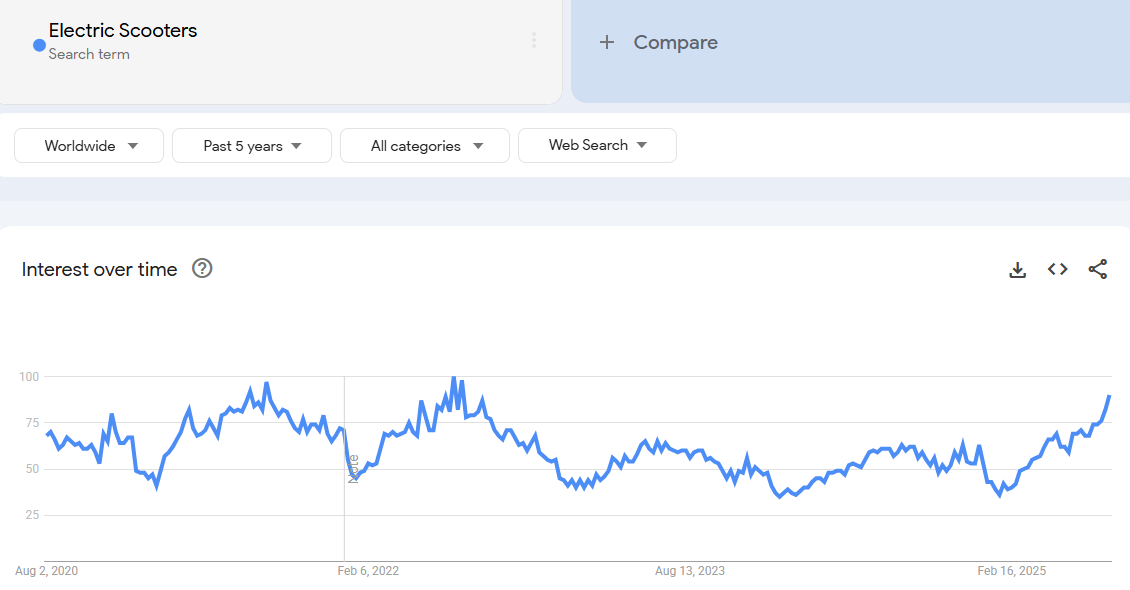The width and height of the screenshot is (1130, 590).
Task: Click the Compare label to add a term
Action: pyautogui.click(x=675, y=42)
